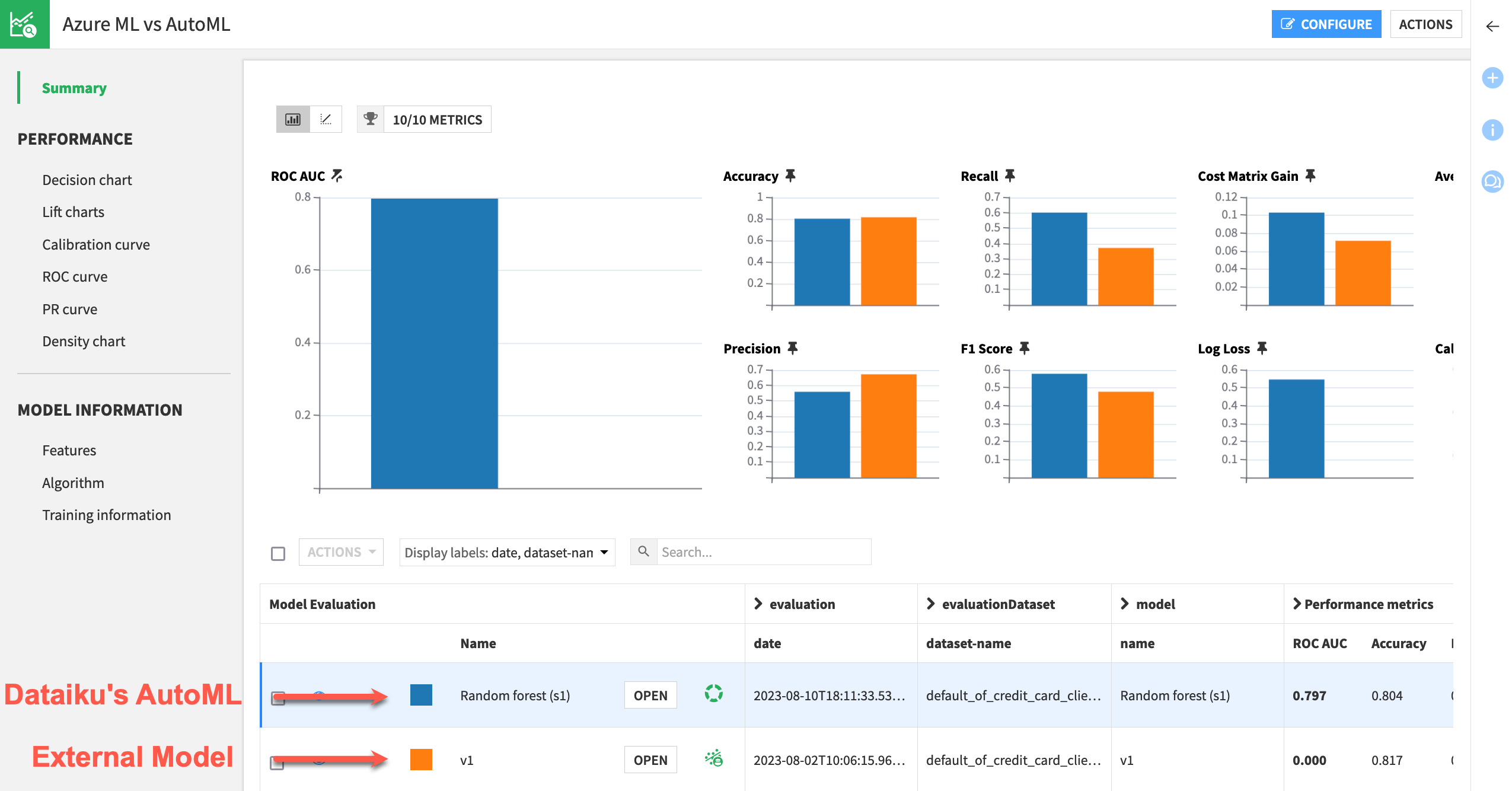
Task: Click the dataset-name column header
Action: (968, 643)
